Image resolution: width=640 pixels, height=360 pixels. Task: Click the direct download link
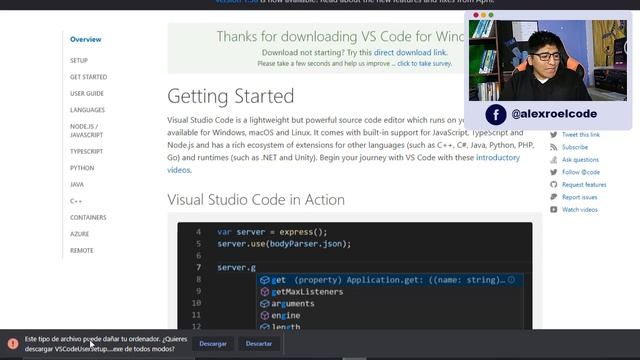pos(410,53)
